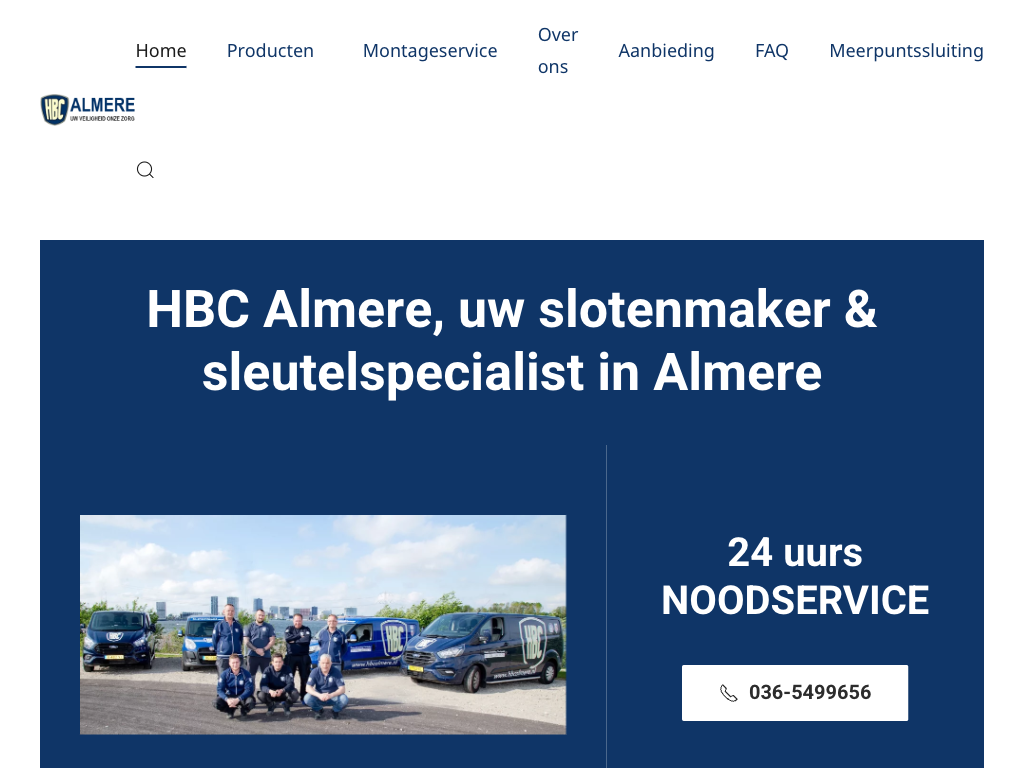Go to the Home menu item
This screenshot has height=768, width=1024.
point(161,51)
